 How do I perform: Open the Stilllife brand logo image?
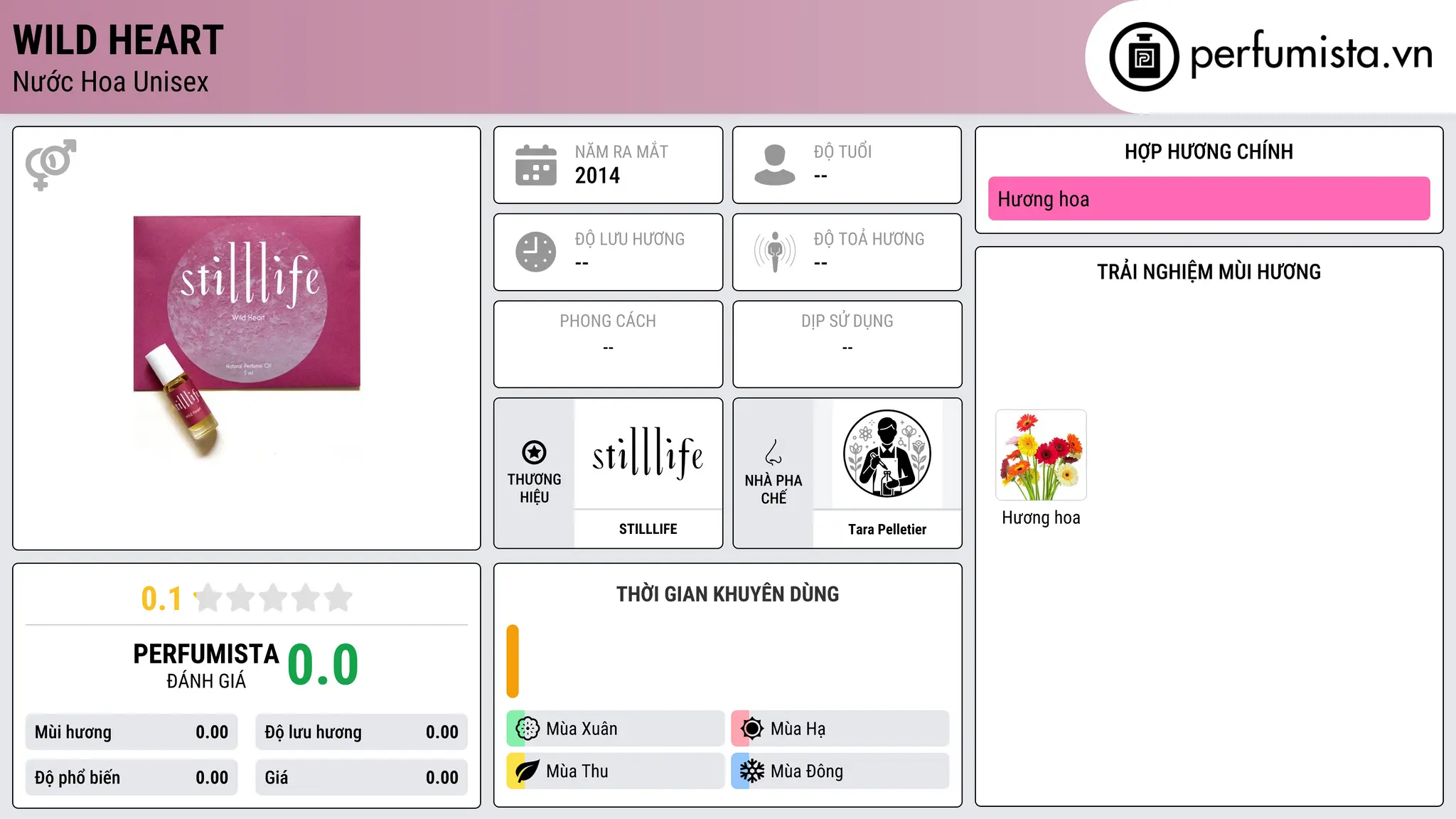[648, 454]
